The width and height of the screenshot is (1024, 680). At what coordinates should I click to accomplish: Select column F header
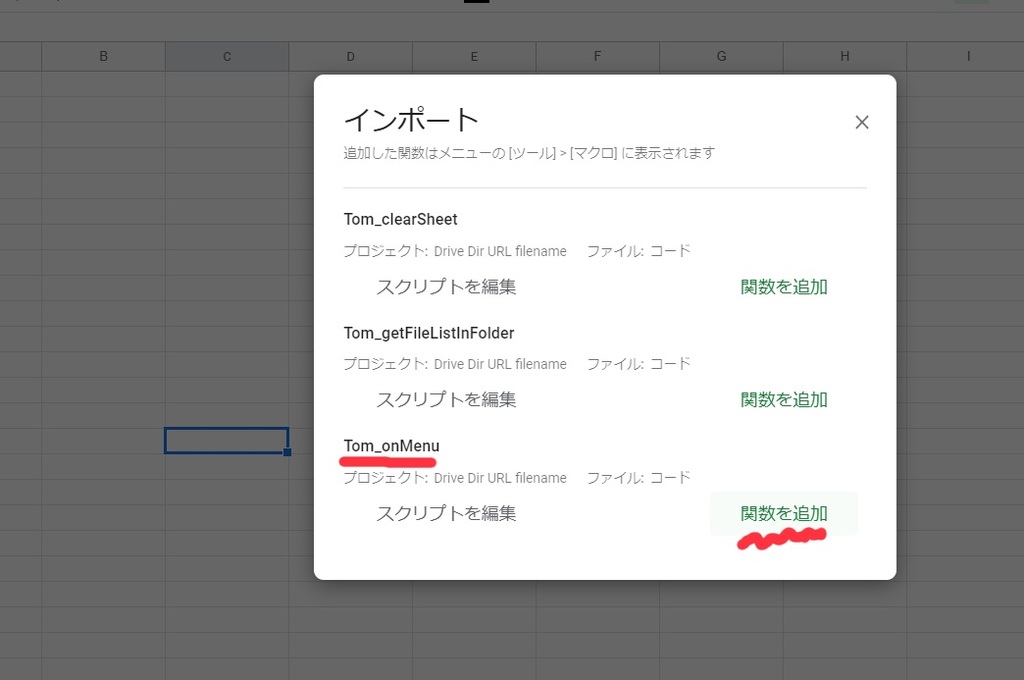[598, 57]
